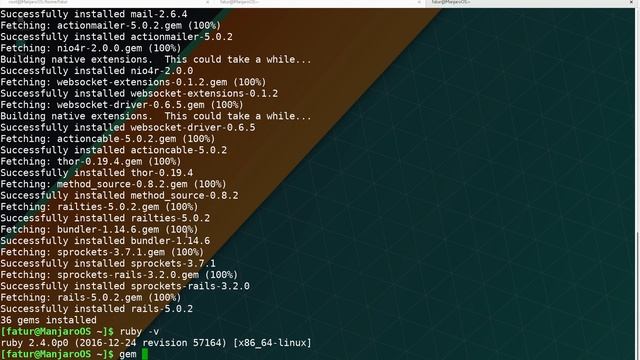Select 'Successfully installed sprockets-rails-3.2.0' line
Screen dimensions: 640x360
pos(125,287)
